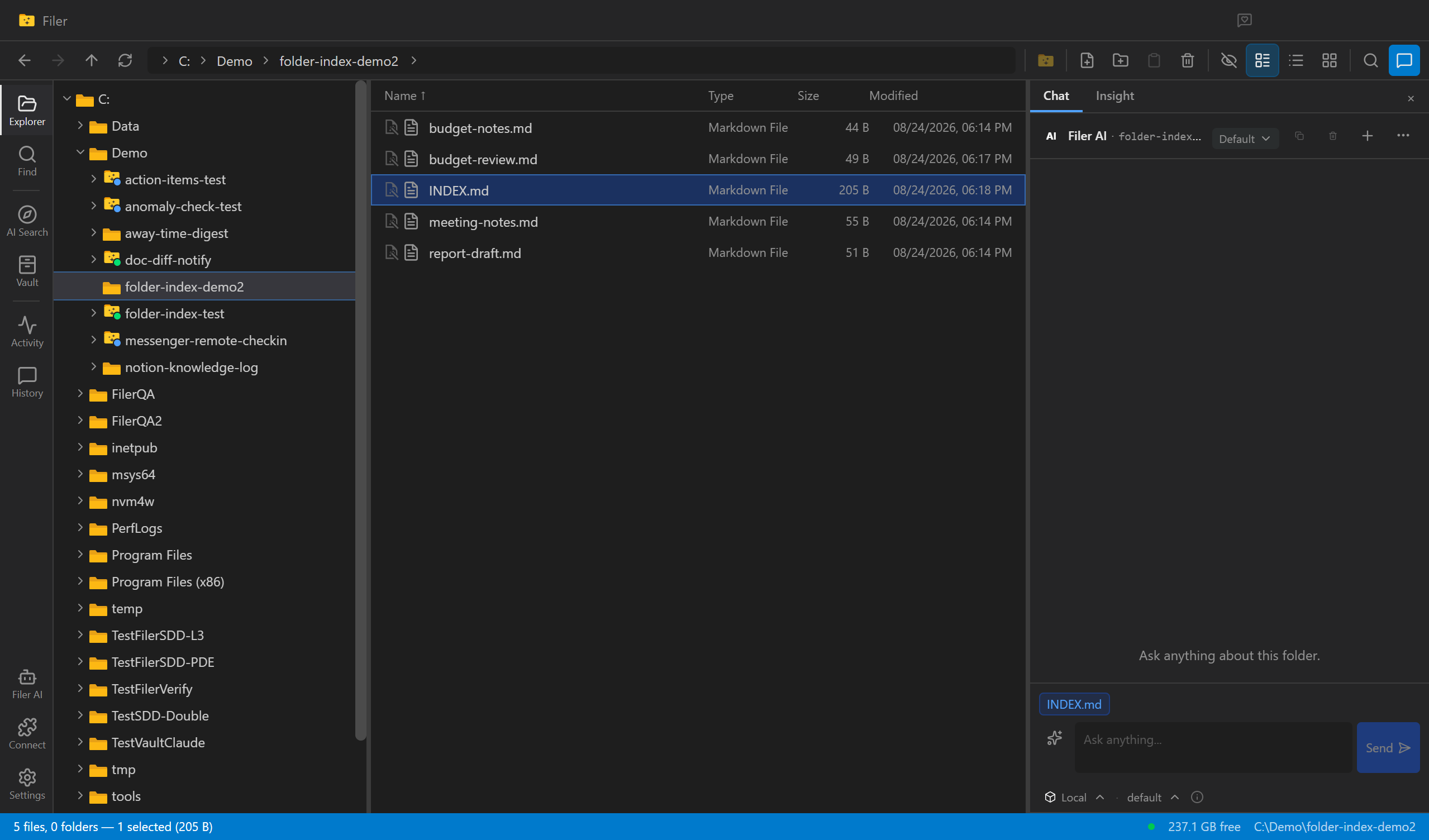Click the info icon beside default
Image resolution: width=1429 pixels, height=840 pixels.
(x=1197, y=798)
